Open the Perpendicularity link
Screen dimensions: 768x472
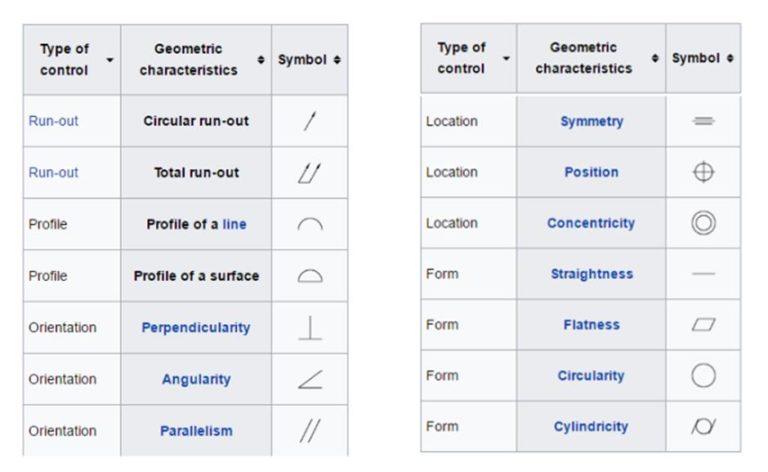[x=196, y=327]
